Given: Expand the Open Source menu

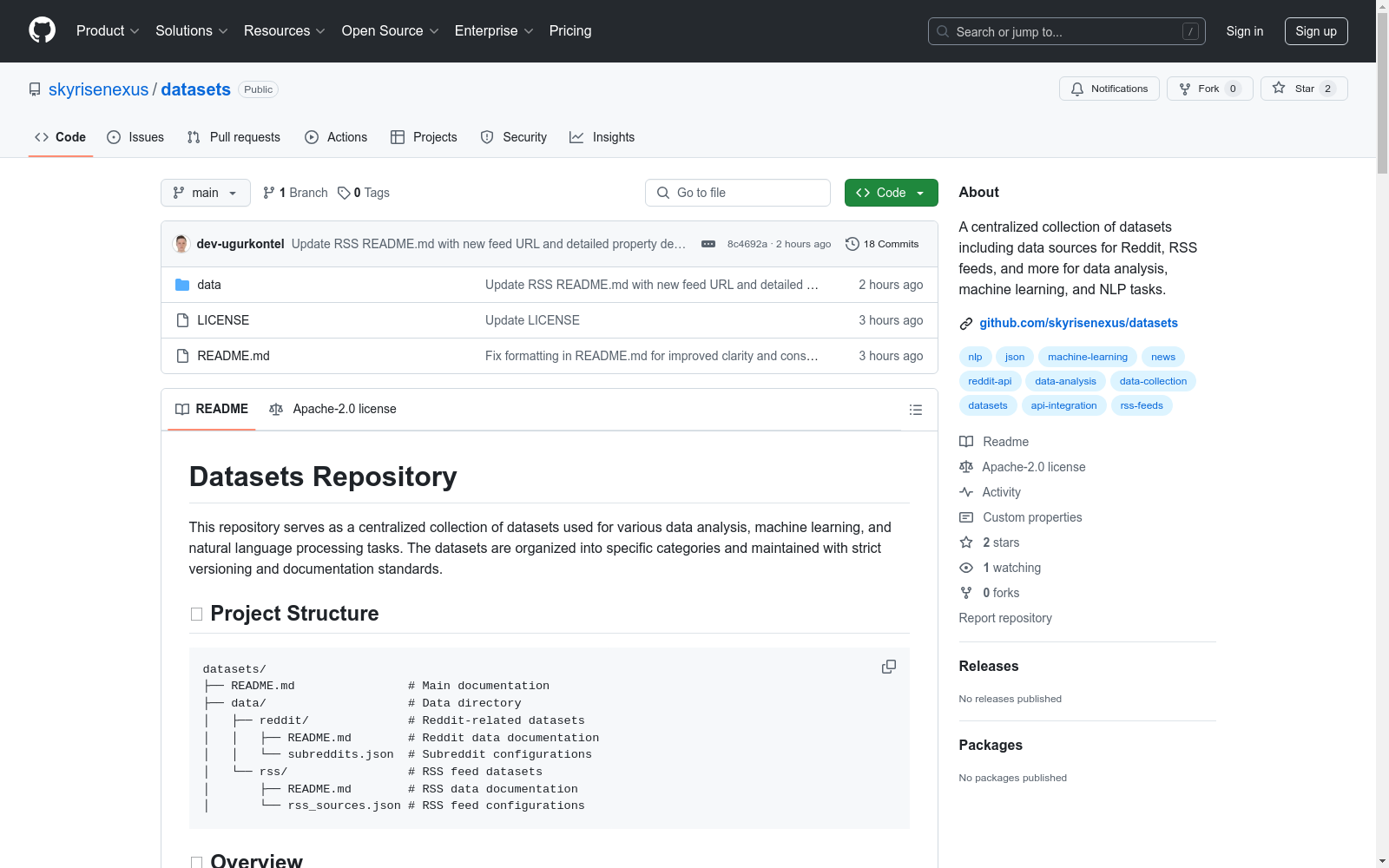Looking at the screenshot, I should click(x=391, y=31).
